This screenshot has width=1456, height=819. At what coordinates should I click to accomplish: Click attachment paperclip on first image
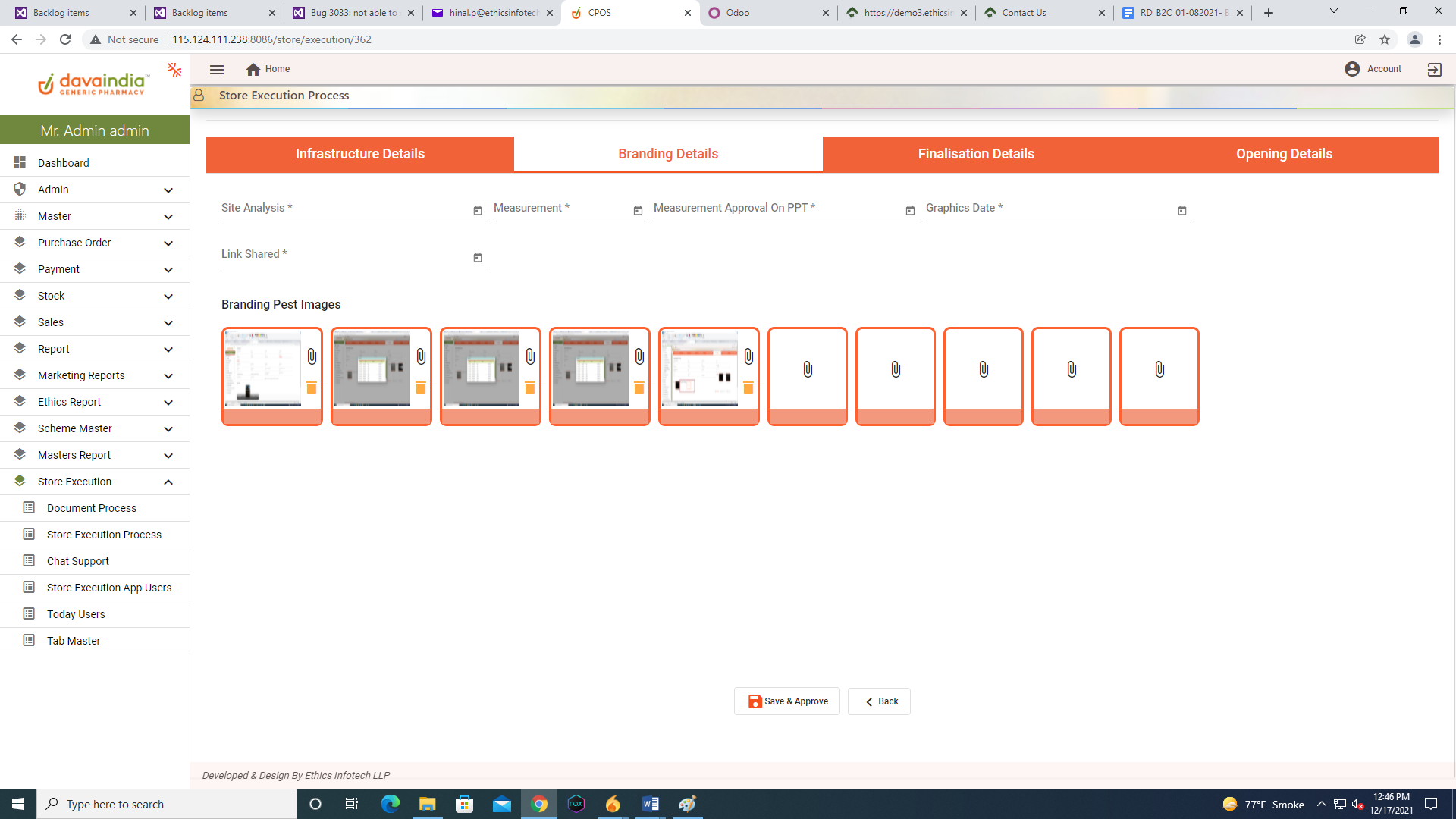pyautogui.click(x=312, y=356)
